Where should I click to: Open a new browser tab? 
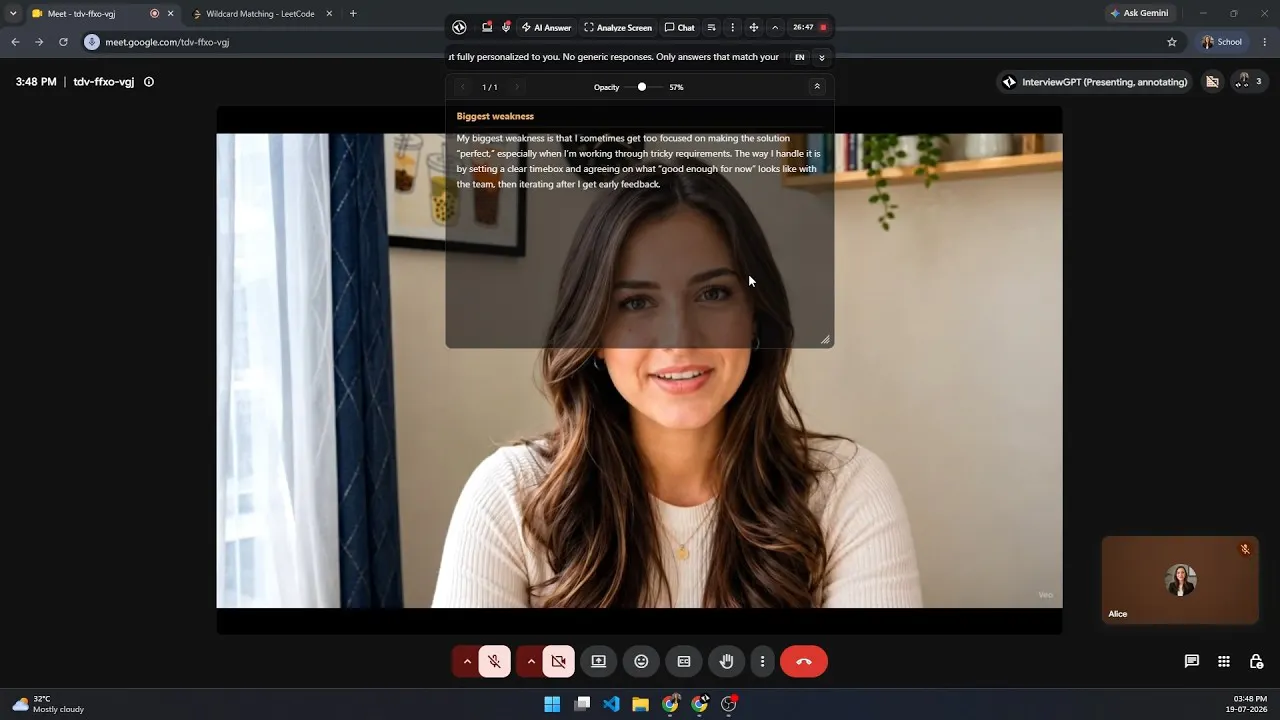click(353, 14)
